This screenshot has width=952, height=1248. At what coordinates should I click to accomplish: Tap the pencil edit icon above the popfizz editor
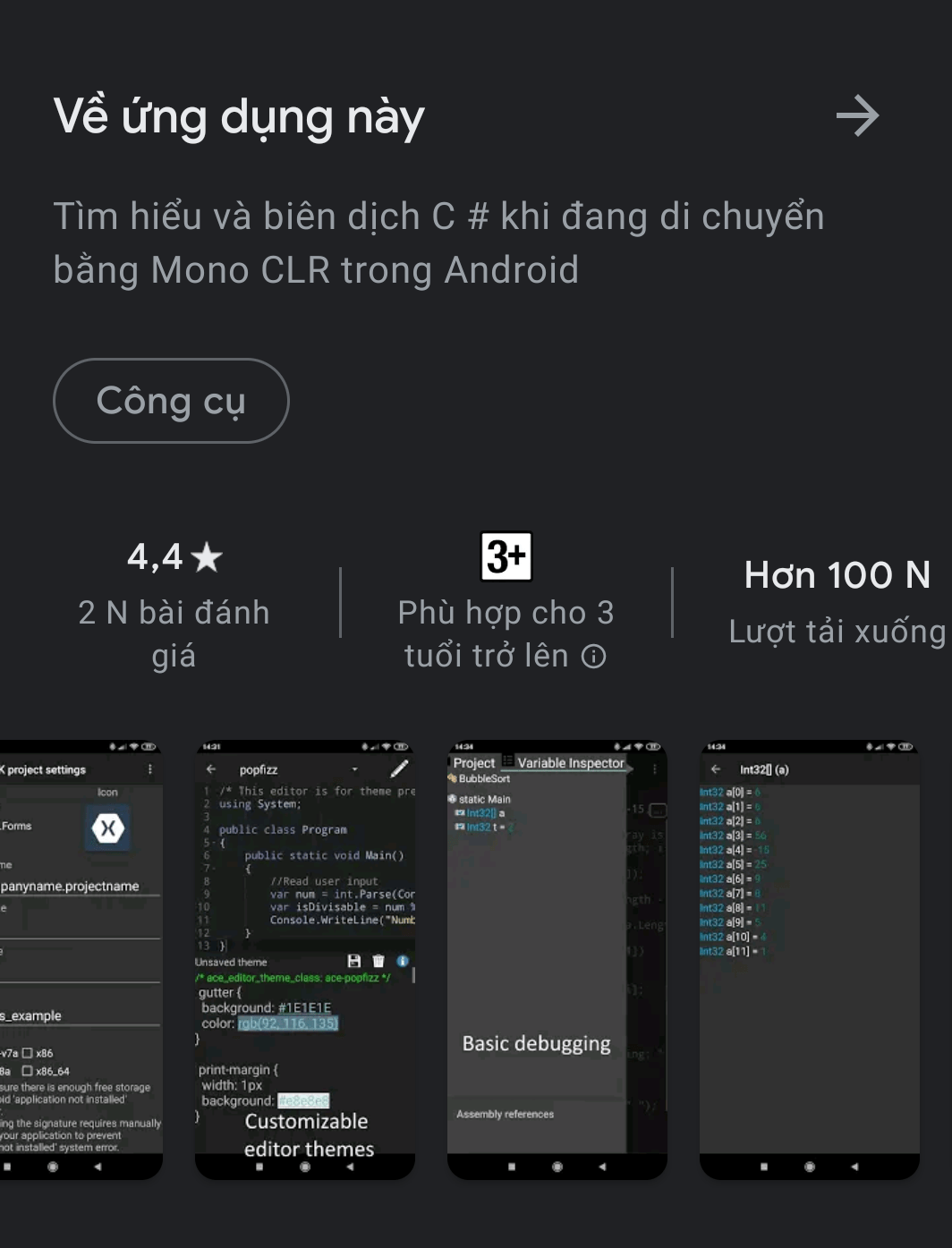399,769
